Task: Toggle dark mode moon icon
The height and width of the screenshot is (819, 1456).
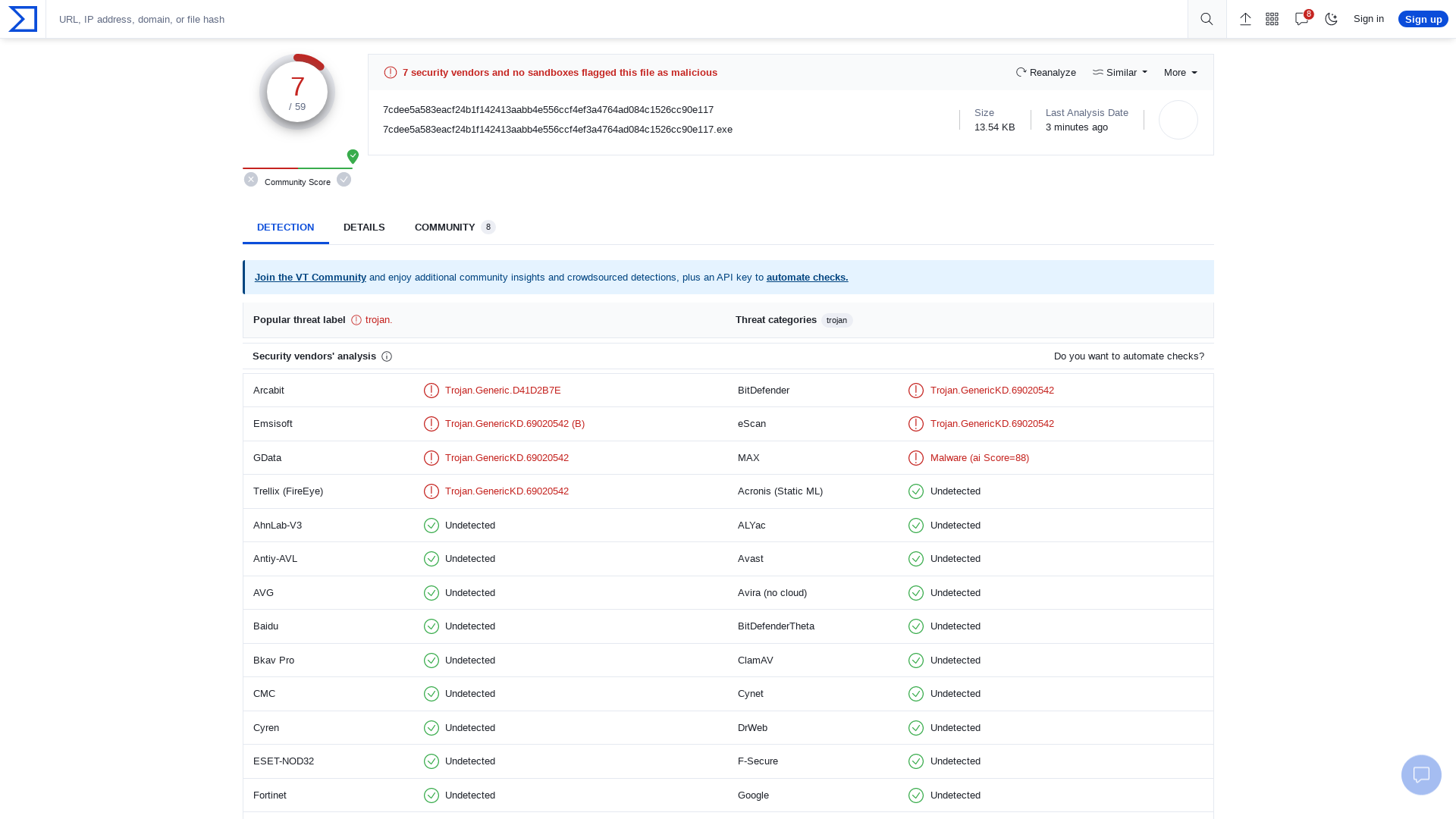Action: pyautogui.click(x=1332, y=19)
